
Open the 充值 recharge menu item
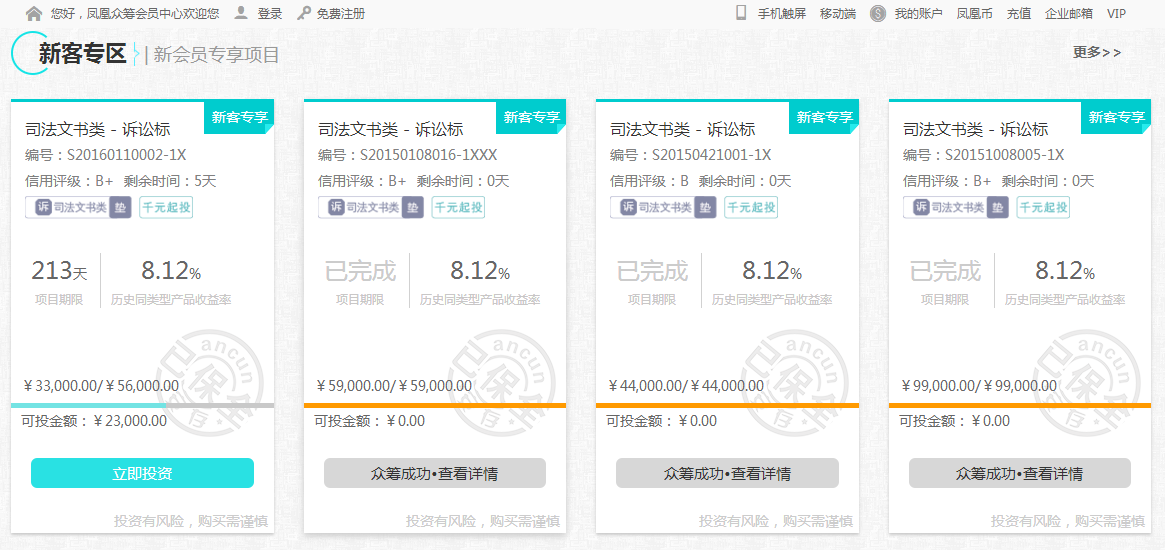pos(1019,14)
